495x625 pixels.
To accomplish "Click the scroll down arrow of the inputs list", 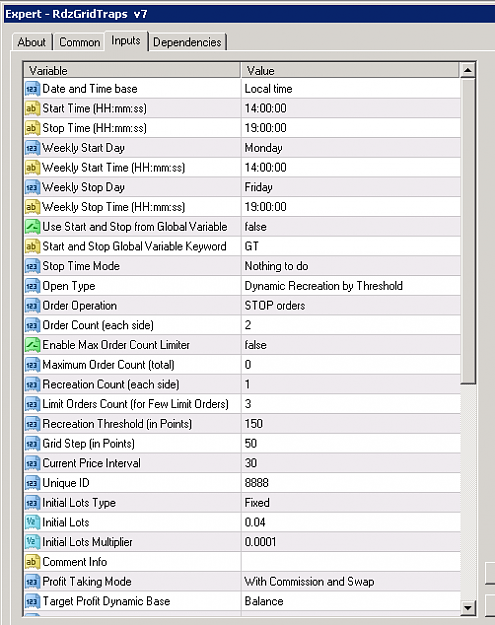I will tap(468, 608).
